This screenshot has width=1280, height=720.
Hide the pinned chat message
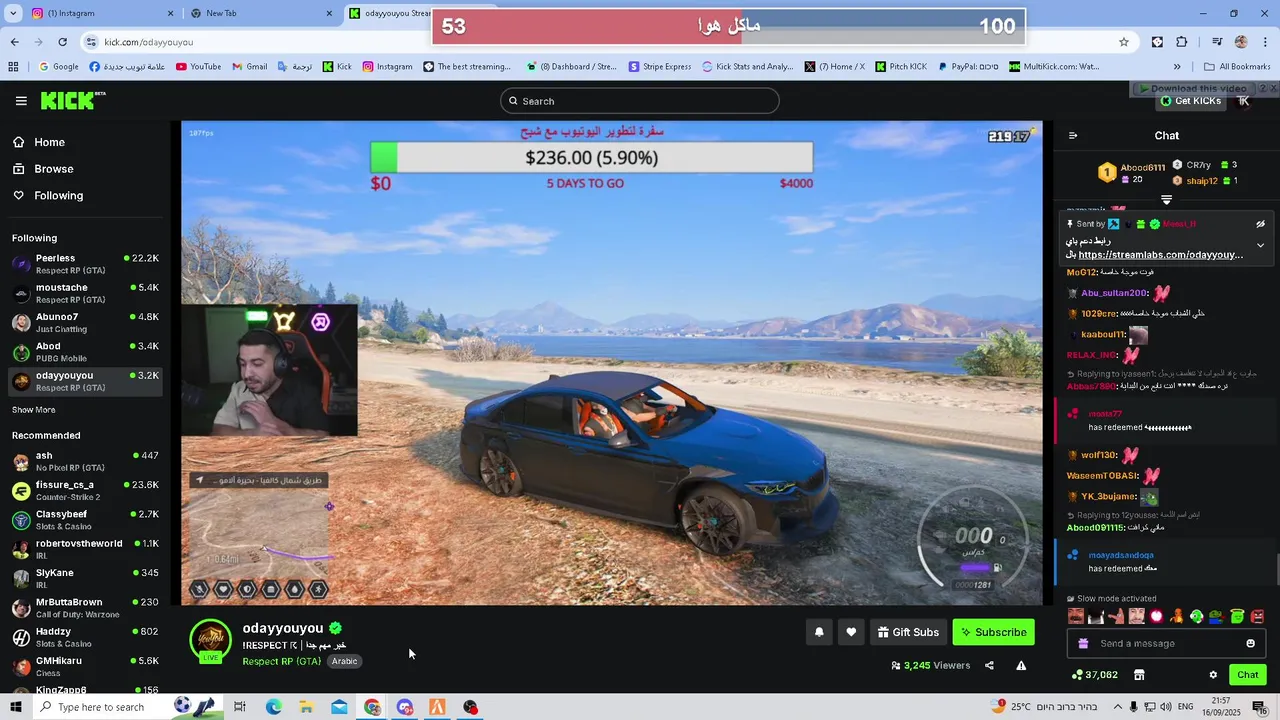pos(1260,224)
